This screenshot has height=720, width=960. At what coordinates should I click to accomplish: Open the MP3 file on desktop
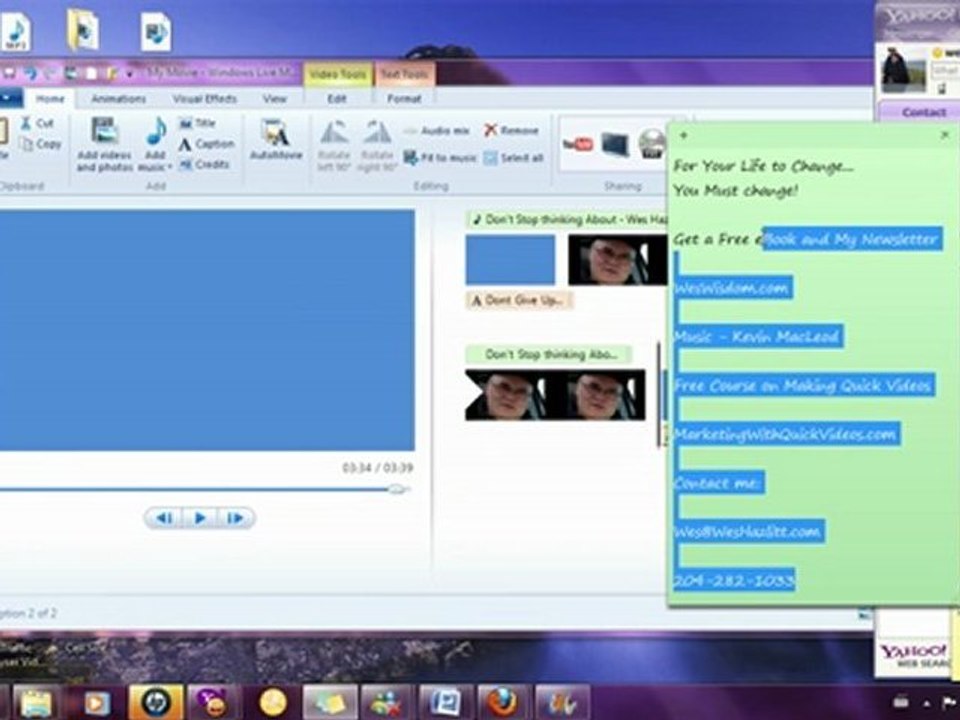pos(17,32)
